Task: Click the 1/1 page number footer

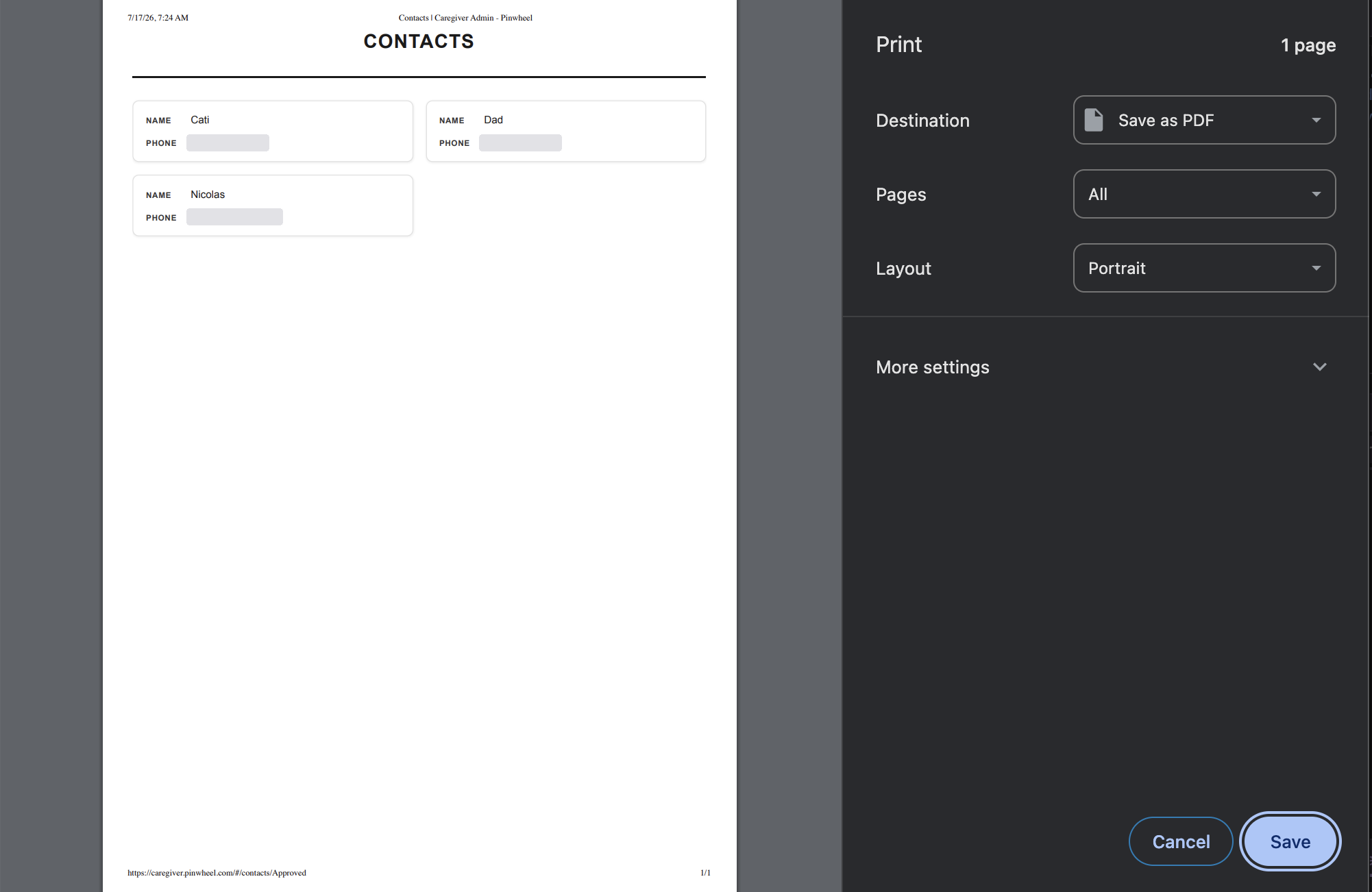Action: point(705,873)
